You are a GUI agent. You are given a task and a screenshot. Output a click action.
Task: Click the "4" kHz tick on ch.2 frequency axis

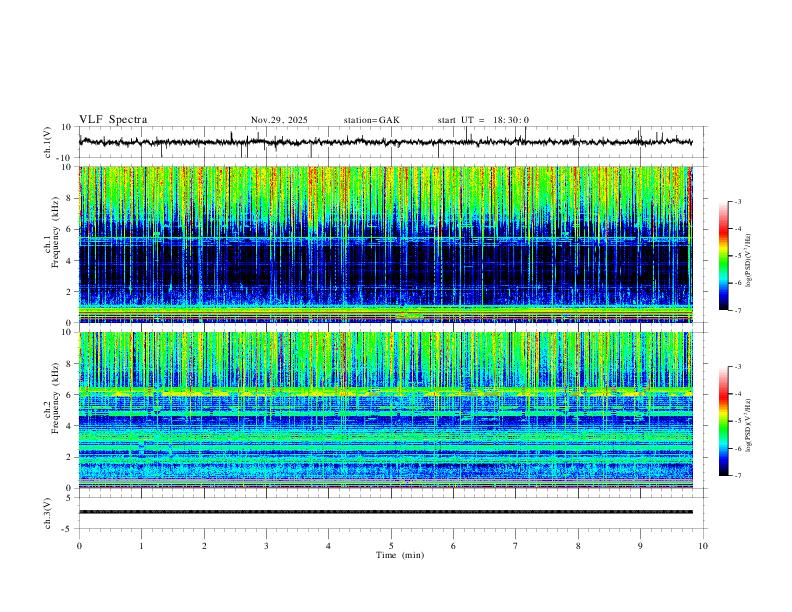[x=70, y=426]
